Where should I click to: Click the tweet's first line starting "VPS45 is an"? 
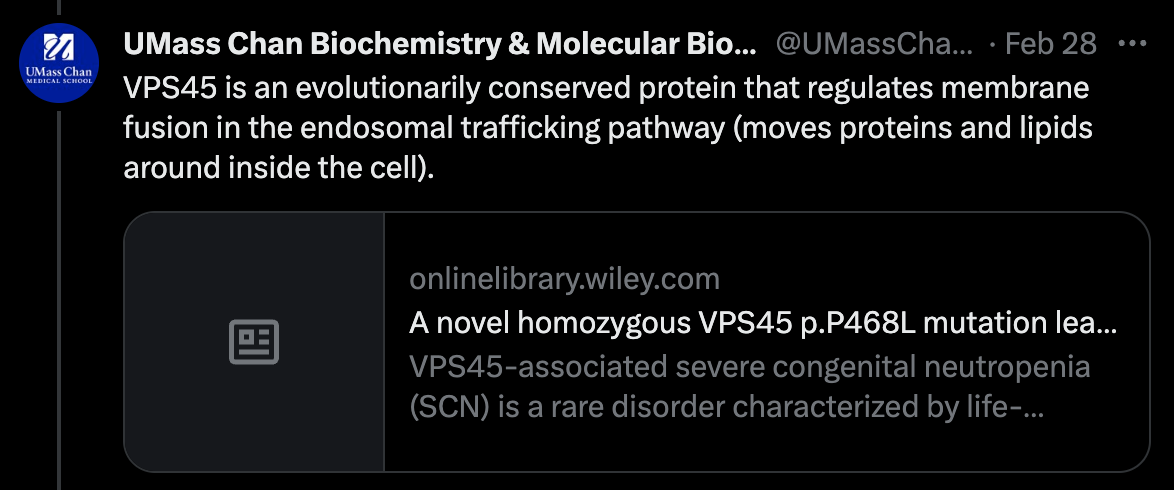[x=605, y=88]
